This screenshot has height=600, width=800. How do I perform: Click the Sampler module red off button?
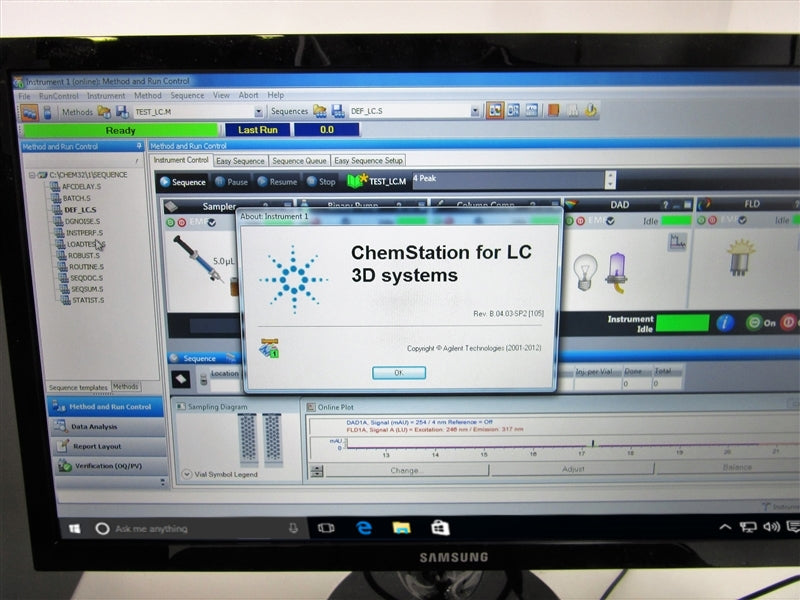(x=182, y=222)
